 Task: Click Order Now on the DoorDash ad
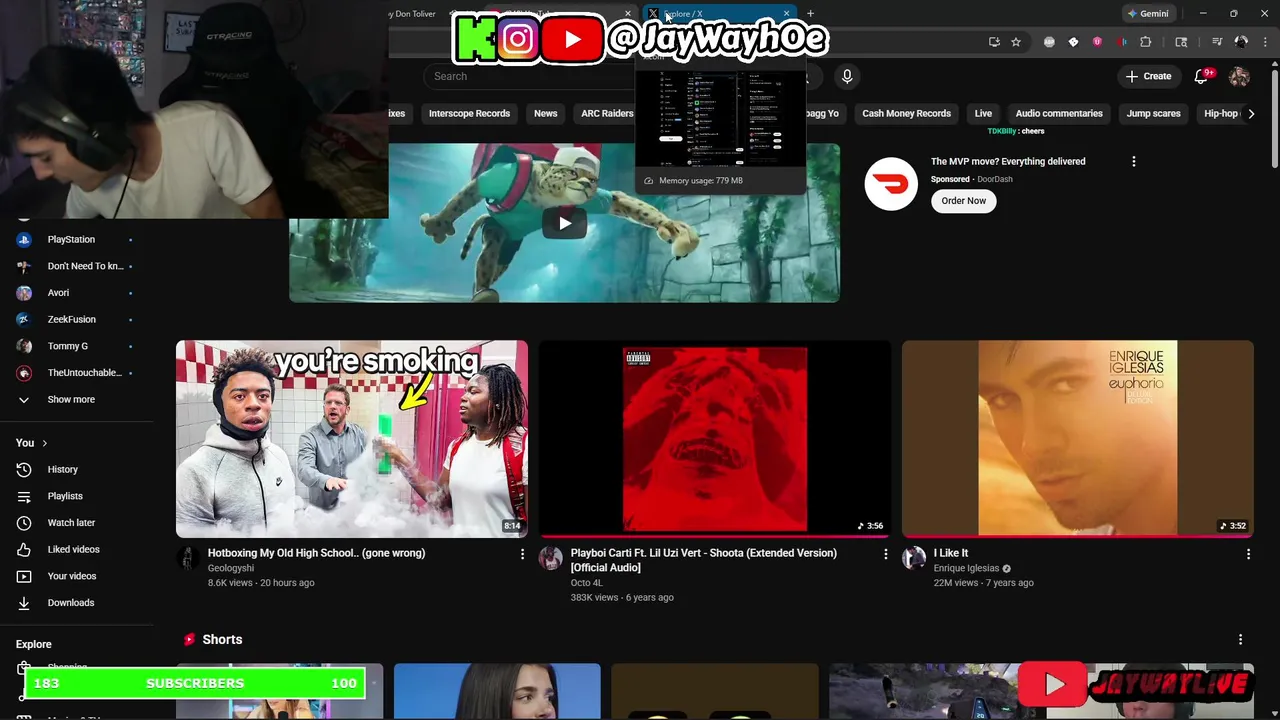pyautogui.click(x=963, y=201)
